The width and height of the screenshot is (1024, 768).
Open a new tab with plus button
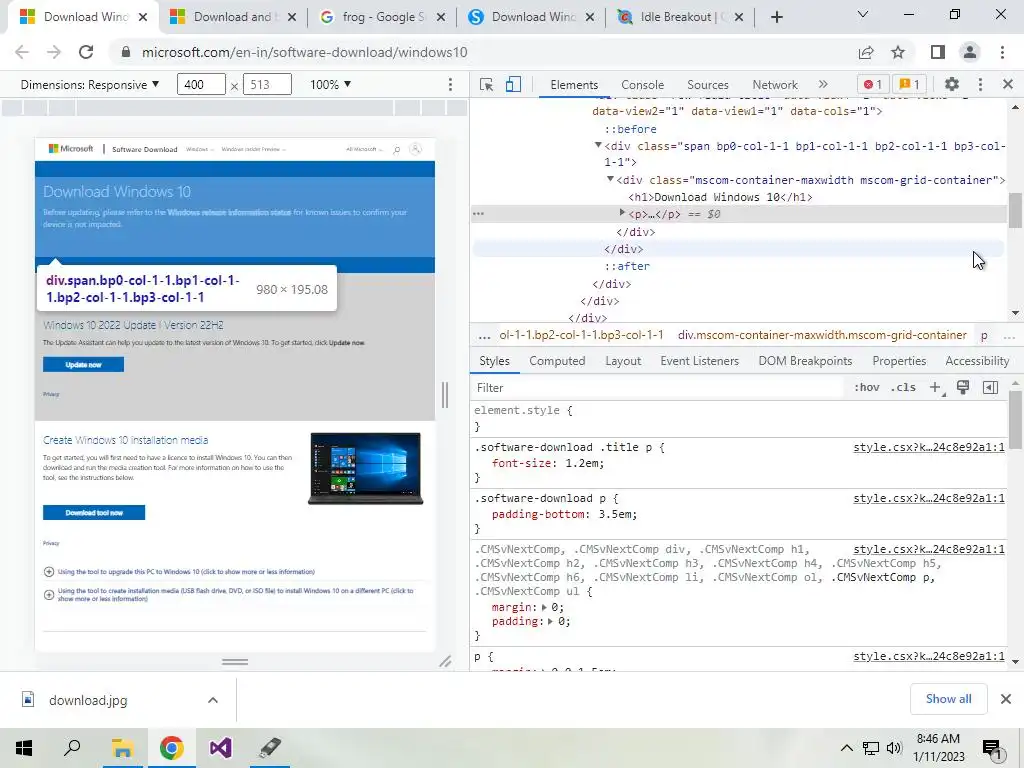coord(776,17)
